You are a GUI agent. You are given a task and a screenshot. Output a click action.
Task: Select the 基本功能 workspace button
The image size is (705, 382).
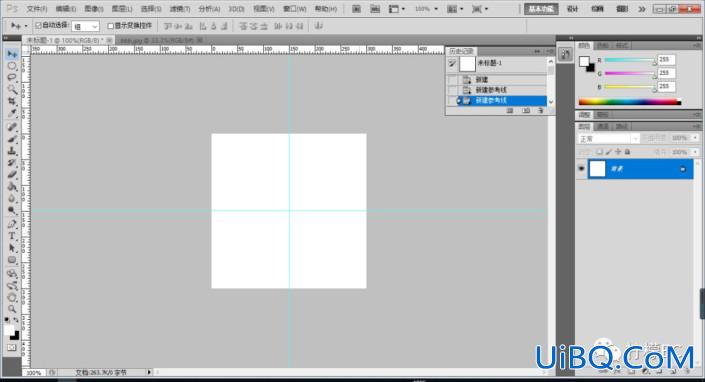[541, 9]
